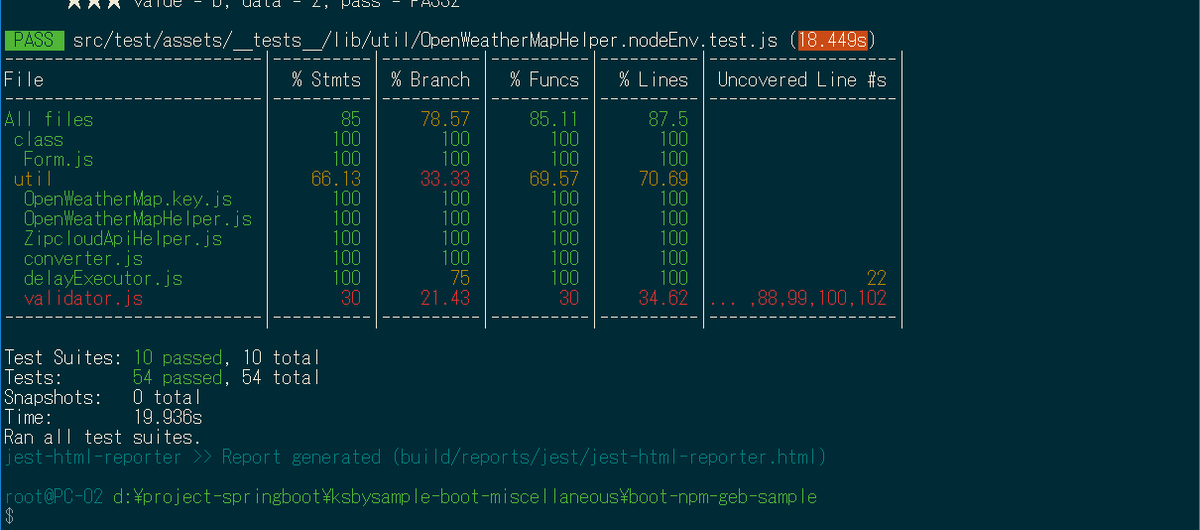
Task: Select the 'All files' coverage row label
Action: [48, 120]
